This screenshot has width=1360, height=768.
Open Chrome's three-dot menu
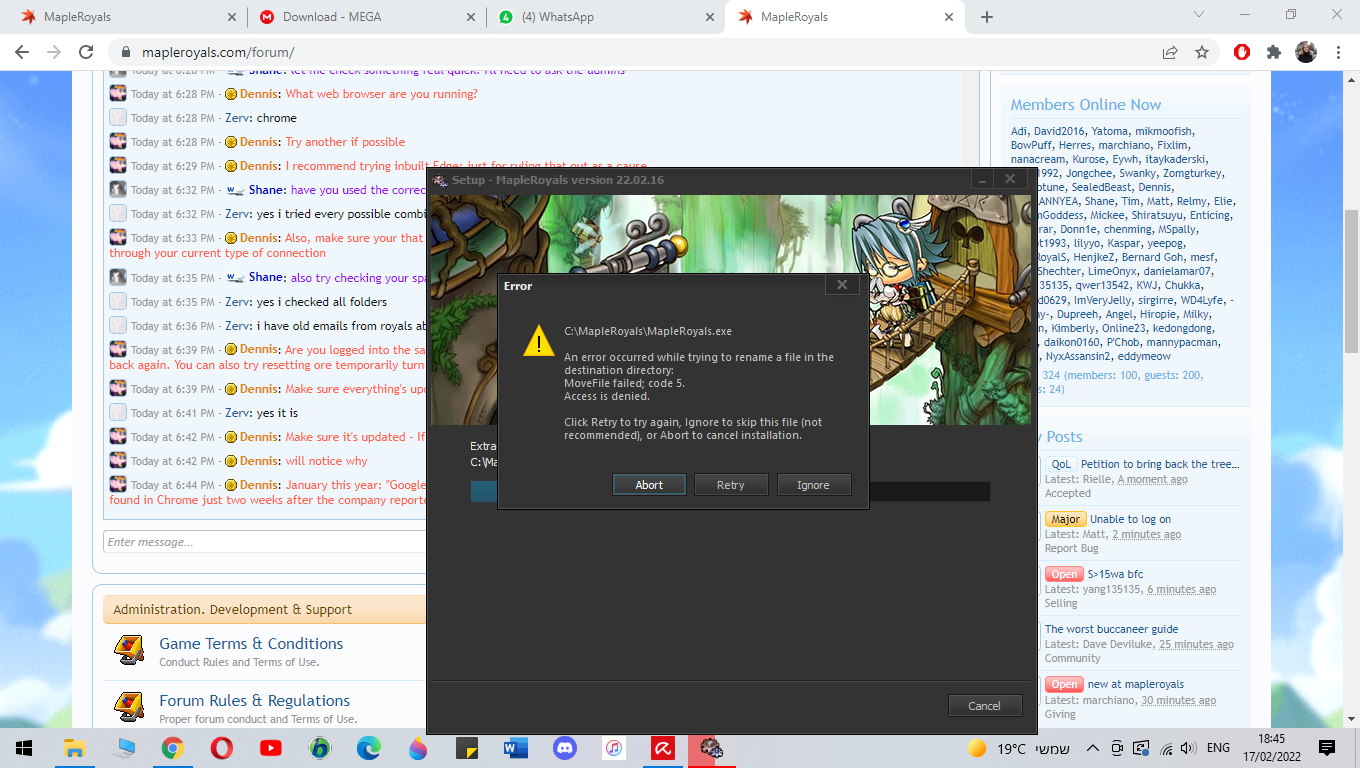1338,52
